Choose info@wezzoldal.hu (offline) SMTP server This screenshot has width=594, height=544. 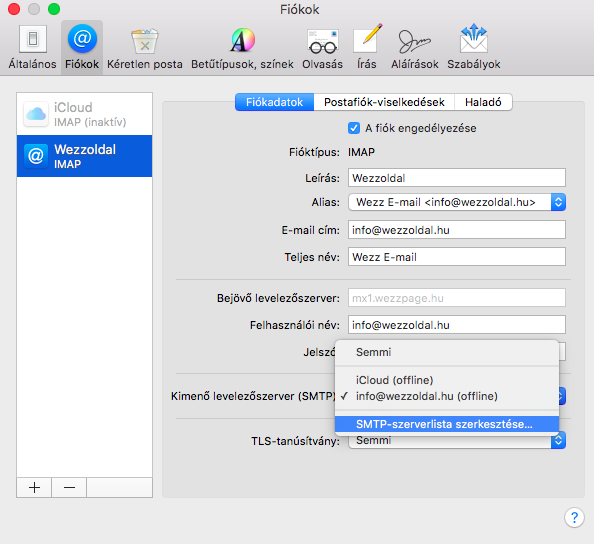coord(447,396)
